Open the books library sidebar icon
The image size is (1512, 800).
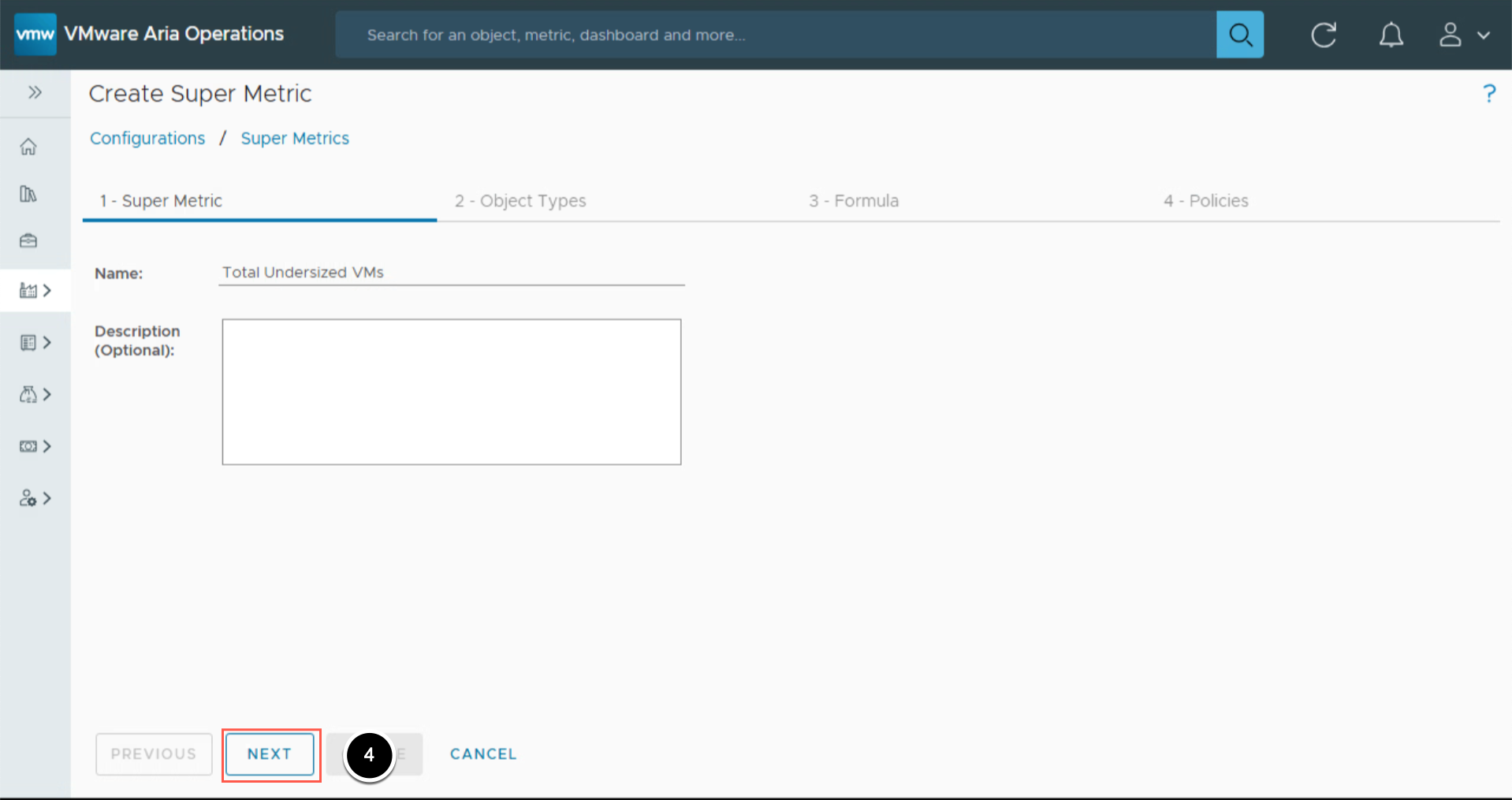pyautogui.click(x=28, y=194)
